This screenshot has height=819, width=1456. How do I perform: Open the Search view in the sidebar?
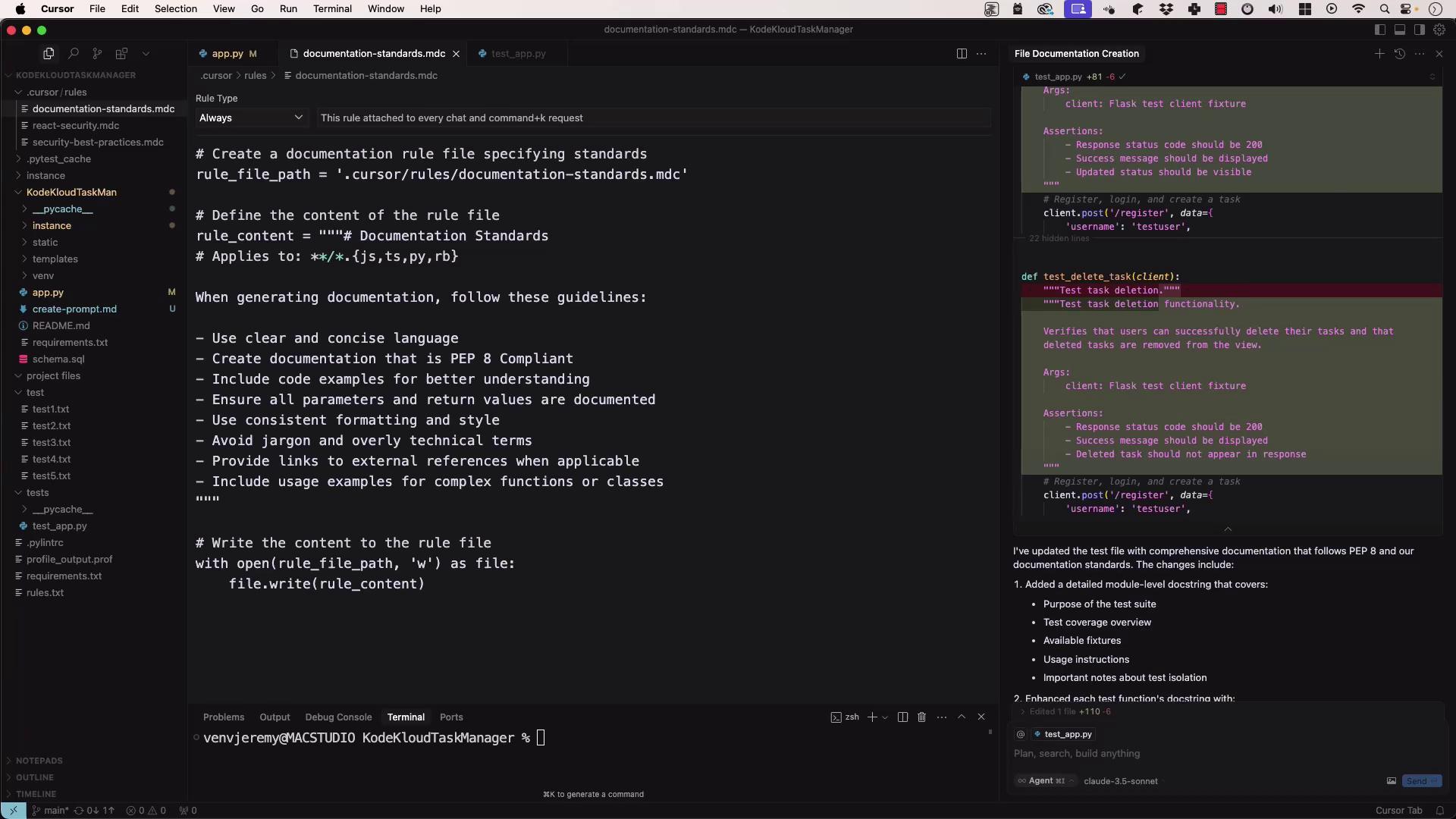74,54
